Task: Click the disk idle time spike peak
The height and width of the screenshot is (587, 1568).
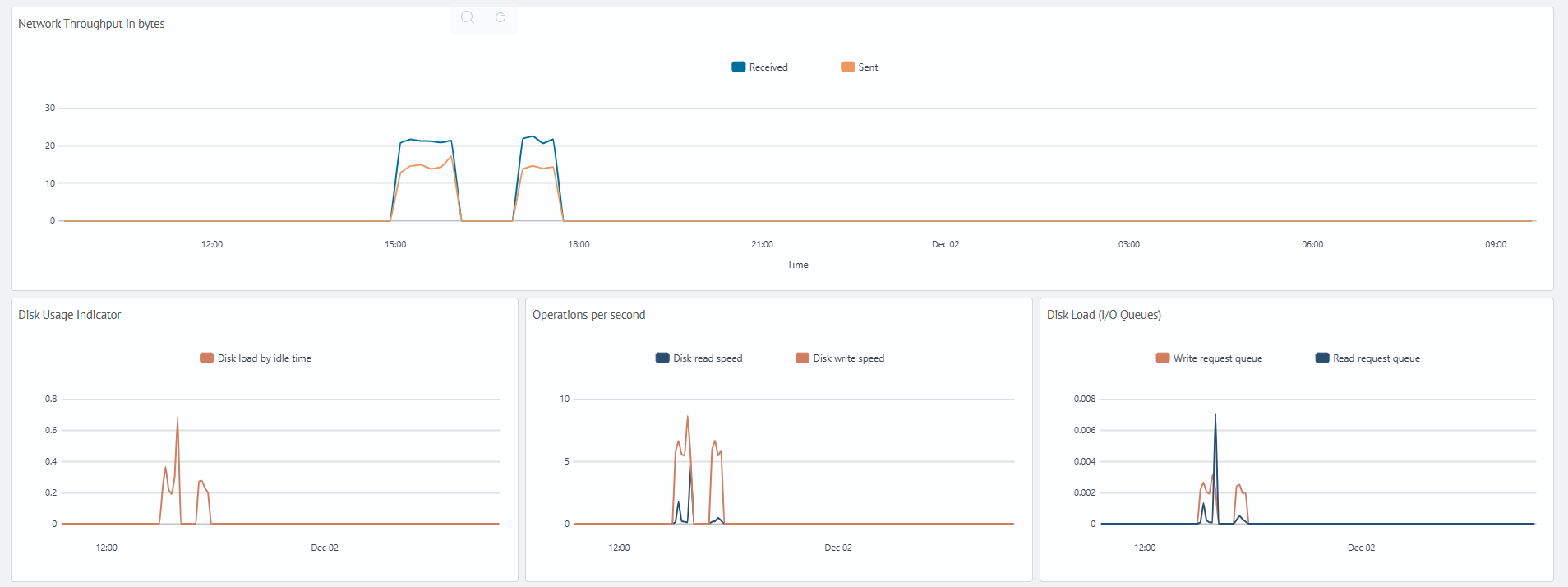Action: [x=178, y=418]
